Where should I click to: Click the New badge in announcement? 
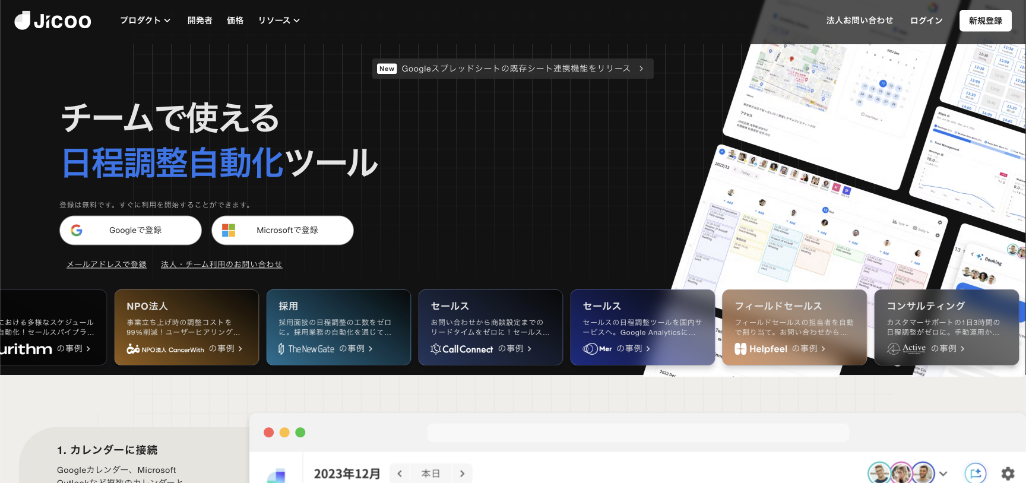point(387,68)
